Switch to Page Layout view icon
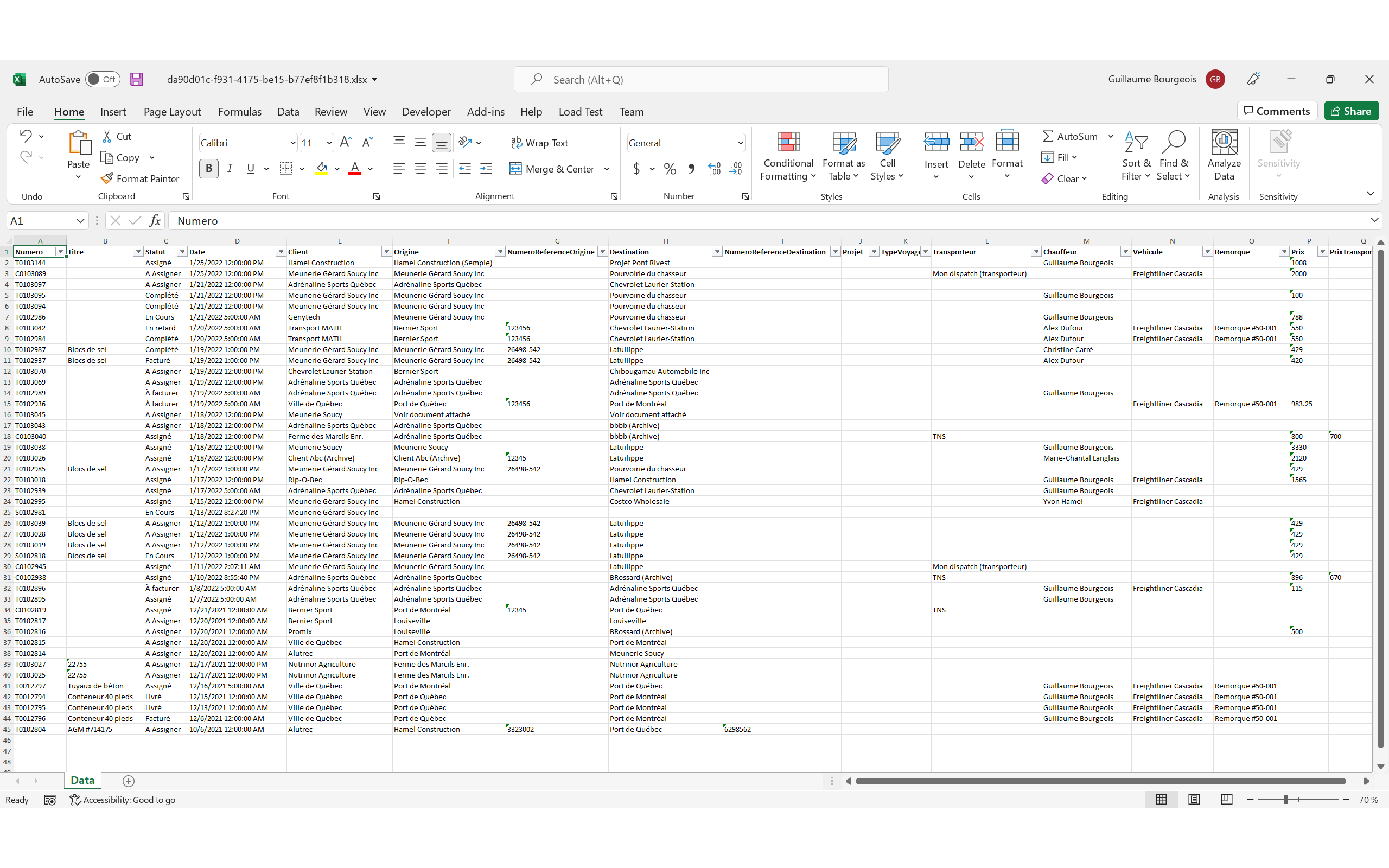The width and height of the screenshot is (1389, 868). 1194,799
